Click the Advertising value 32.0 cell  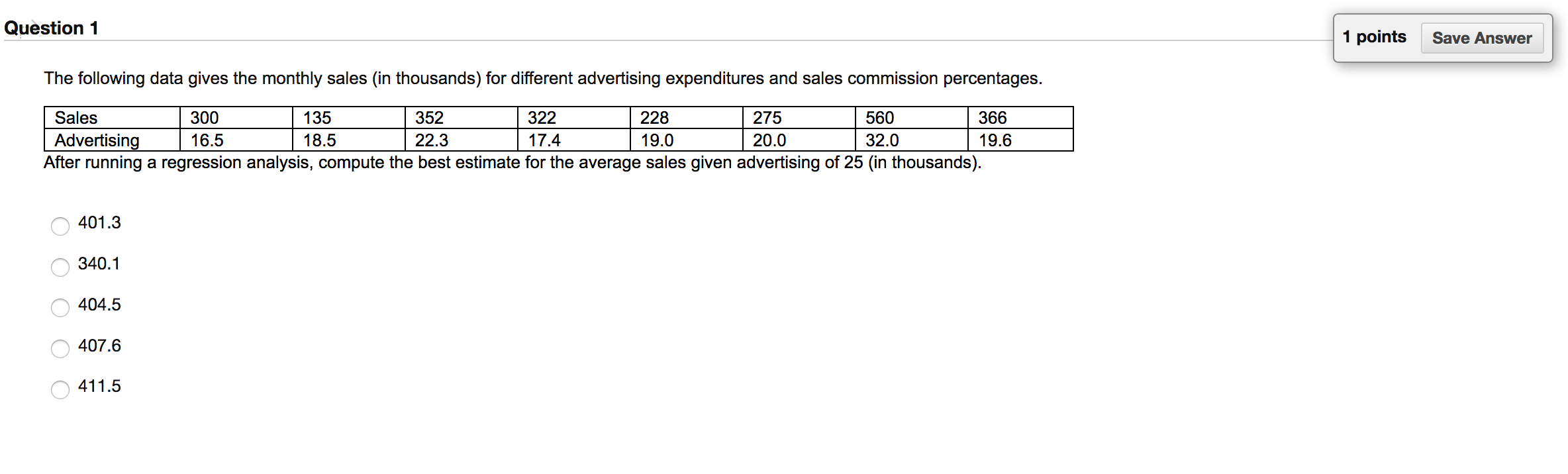tap(912, 140)
